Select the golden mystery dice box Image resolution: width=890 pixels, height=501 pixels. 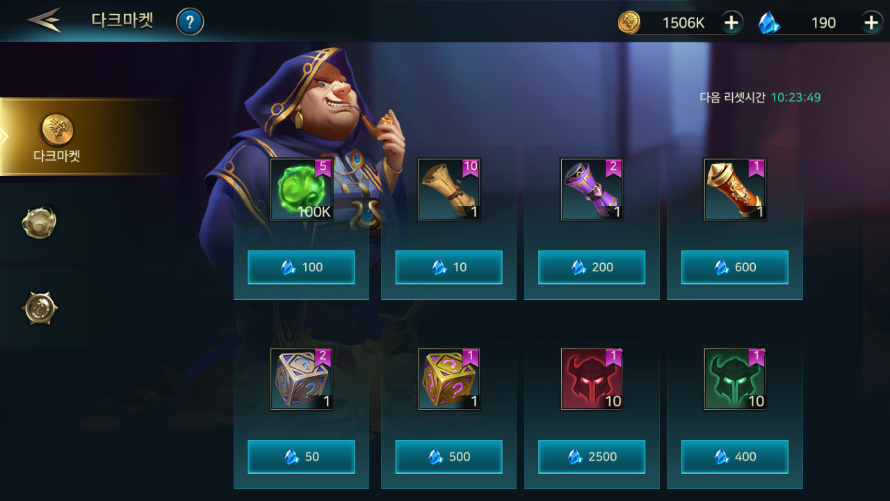pyautogui.click(x=449, y=379)
